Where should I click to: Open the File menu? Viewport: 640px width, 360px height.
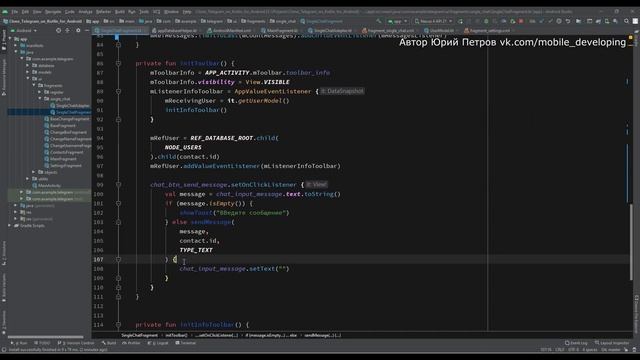click(15, 12)
